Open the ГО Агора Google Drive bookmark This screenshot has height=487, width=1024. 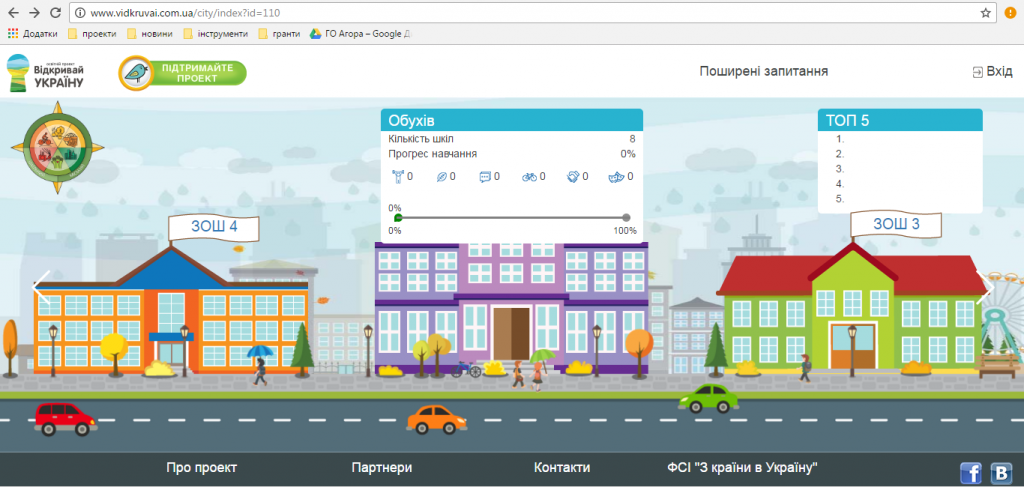[x=360, y=33]
